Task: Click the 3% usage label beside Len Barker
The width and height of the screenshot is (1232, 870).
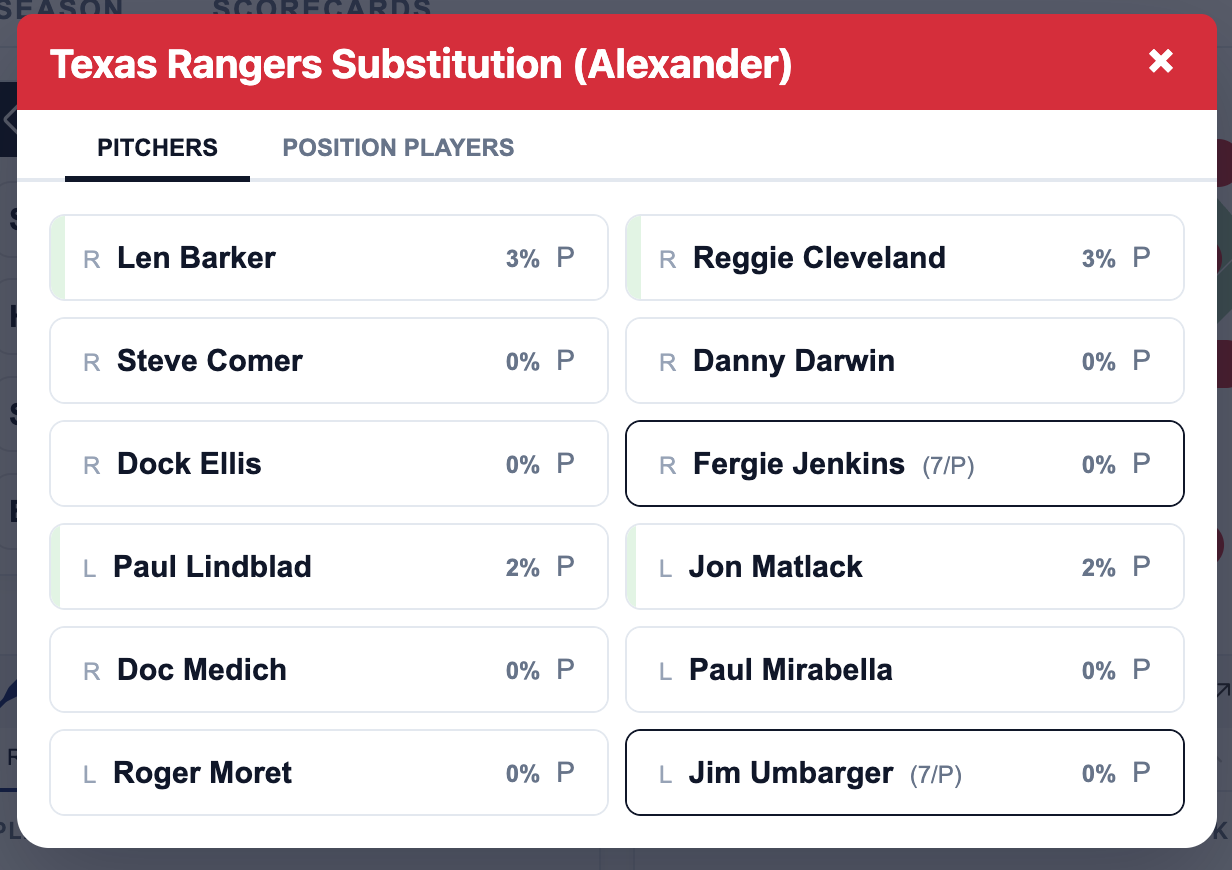Action: 521,257
